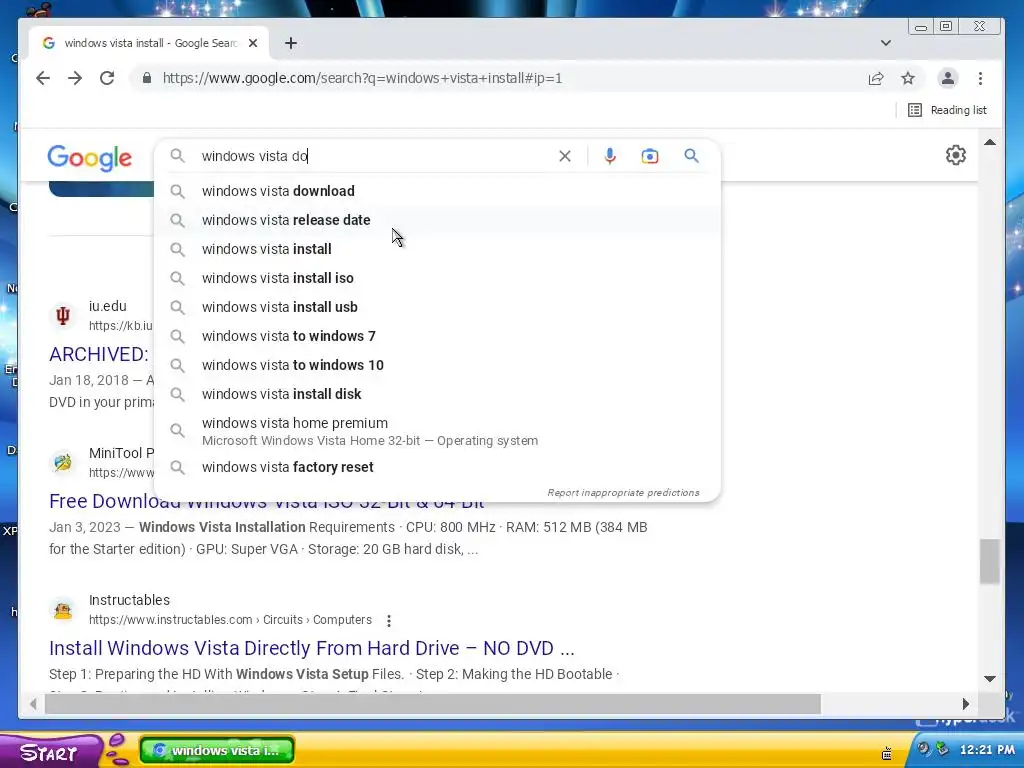Submit the search with the magnifier button

tap(692, 156)
